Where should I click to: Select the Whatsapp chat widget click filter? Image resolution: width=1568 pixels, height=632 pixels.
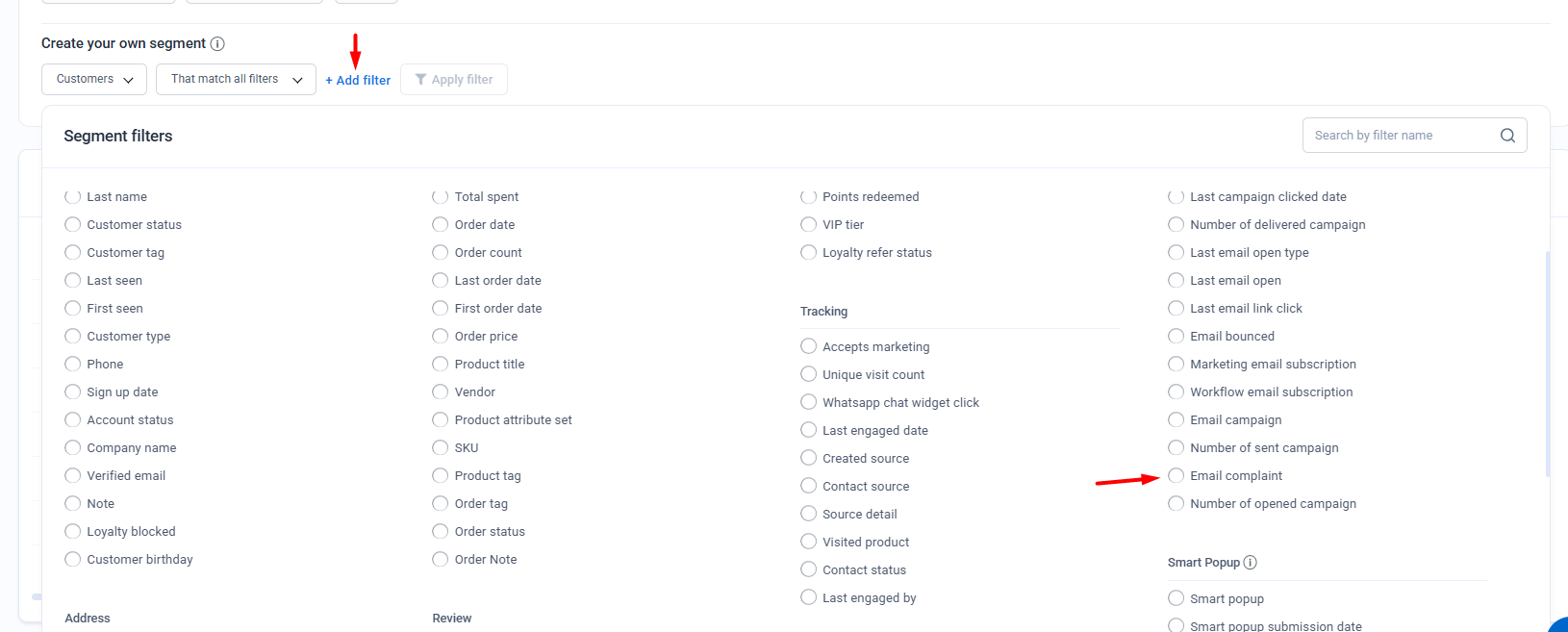[808, 402]
